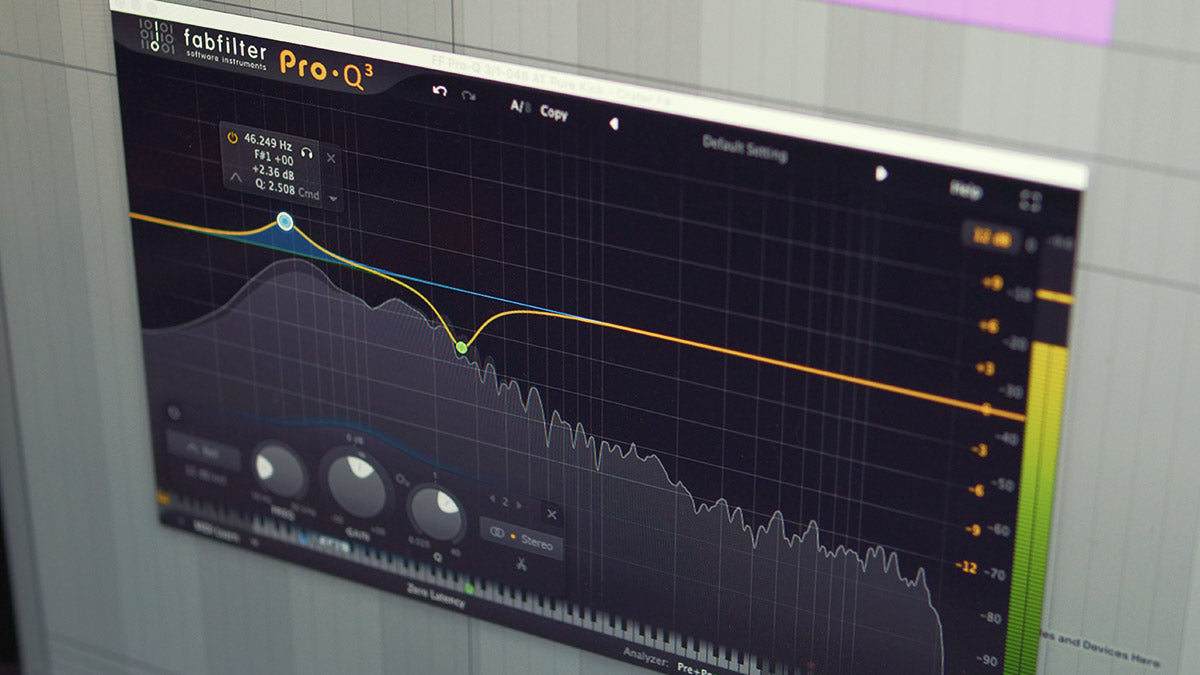Click the Copy button
Image resolution: width=1200 pixels, height=675 pixels.
point(553,114)
